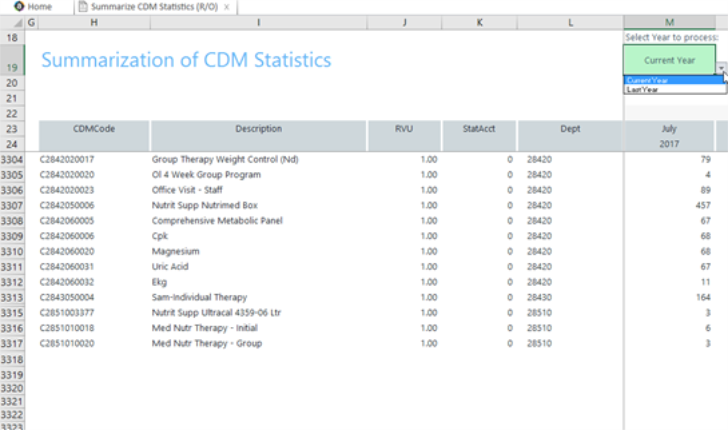Click the July 2017 column header

[668, 135]
